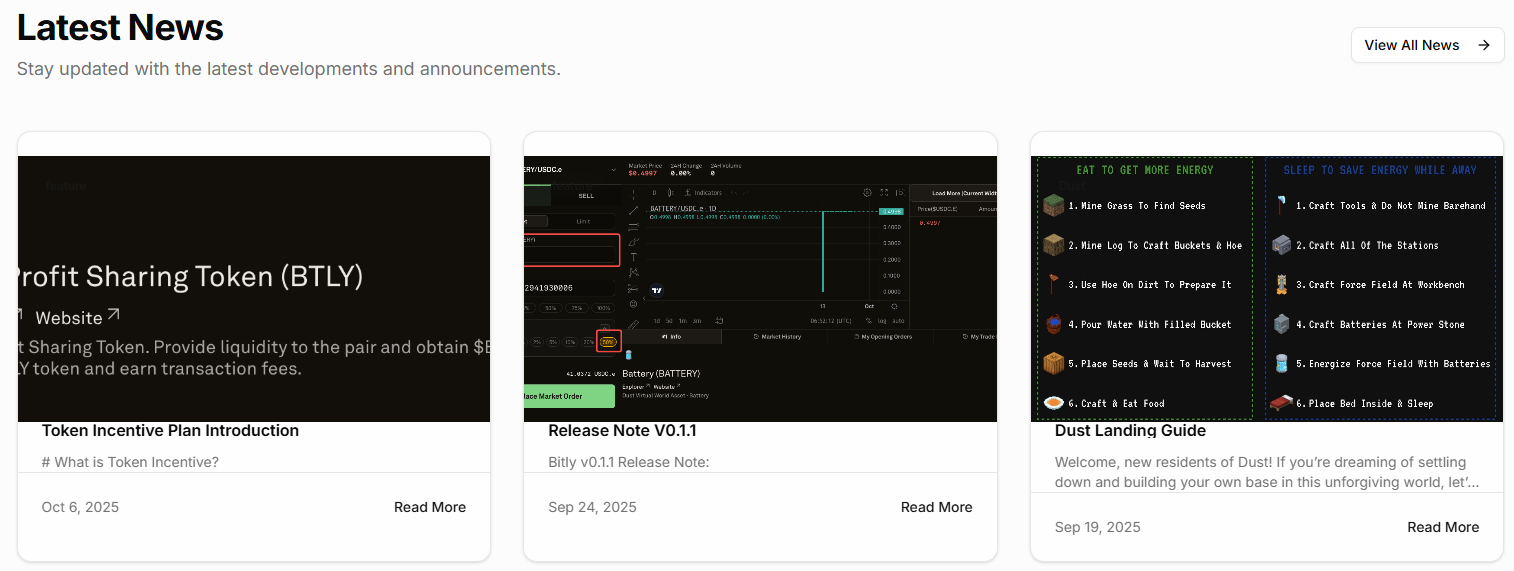Click the 'Sep 19, 2025' date text
The height and width of the screenshot is (571, 1514).
coord(1097,527)
